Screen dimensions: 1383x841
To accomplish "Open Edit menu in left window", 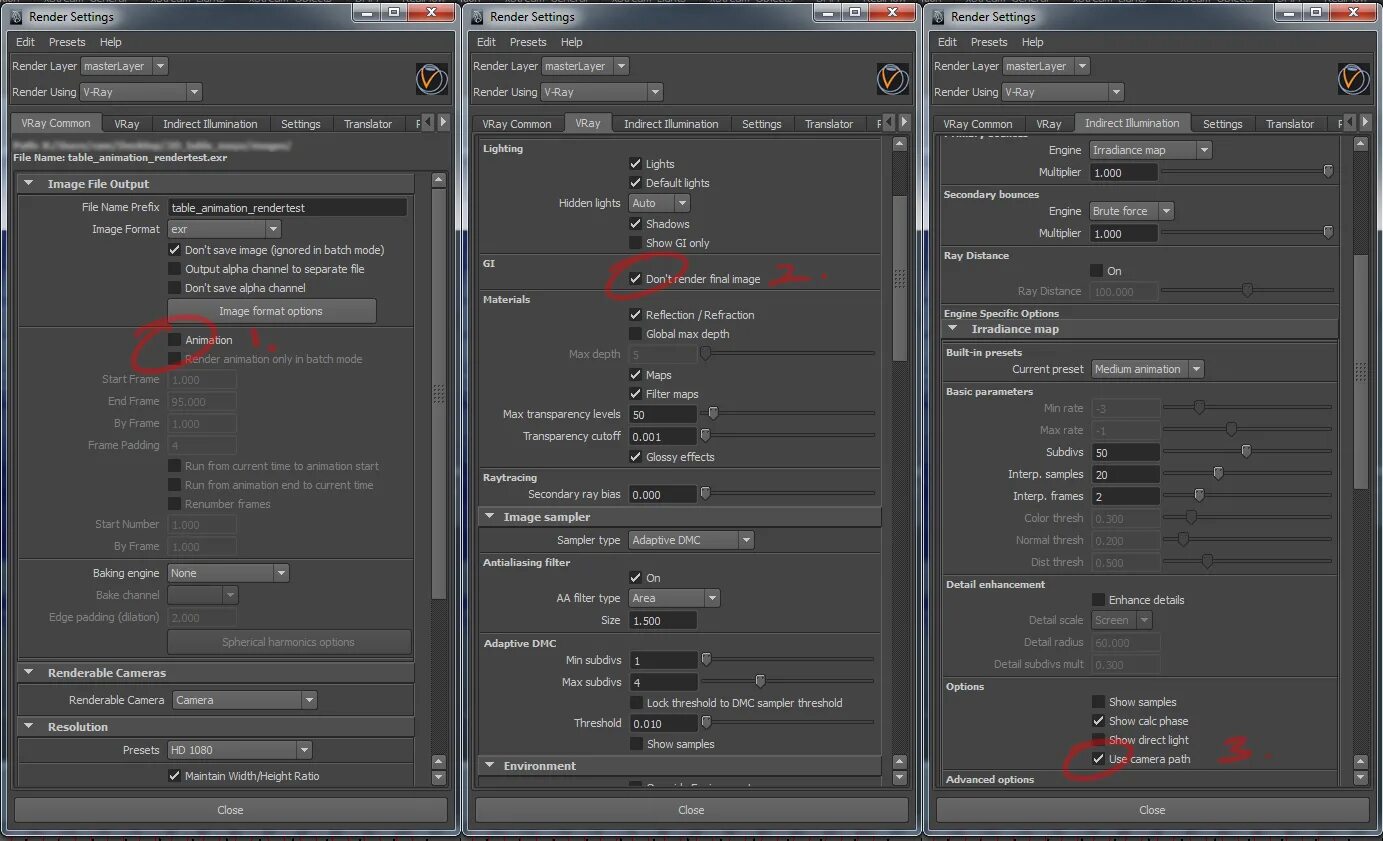I will click(x=25, y=42).
